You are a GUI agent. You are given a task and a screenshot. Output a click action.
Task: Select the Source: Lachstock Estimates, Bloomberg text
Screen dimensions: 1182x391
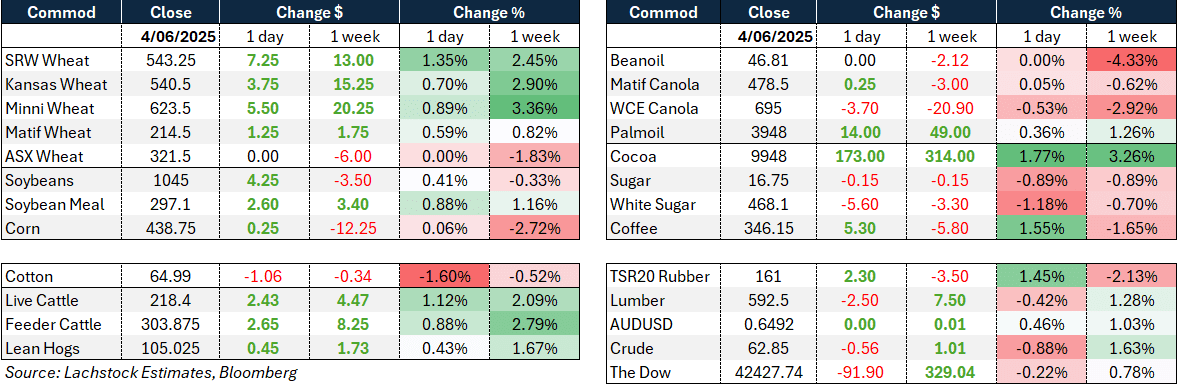point(151,372)
